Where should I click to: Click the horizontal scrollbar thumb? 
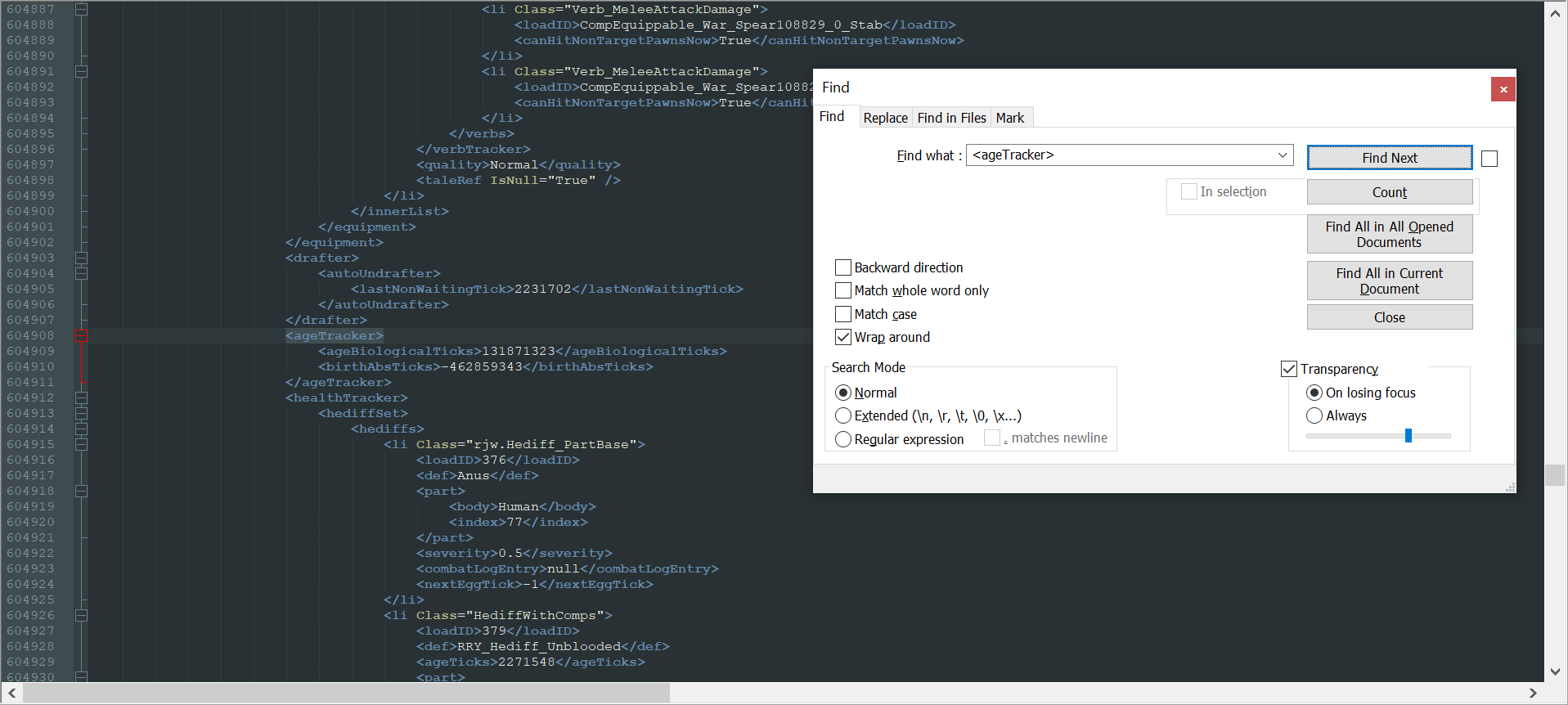(346, 693)
